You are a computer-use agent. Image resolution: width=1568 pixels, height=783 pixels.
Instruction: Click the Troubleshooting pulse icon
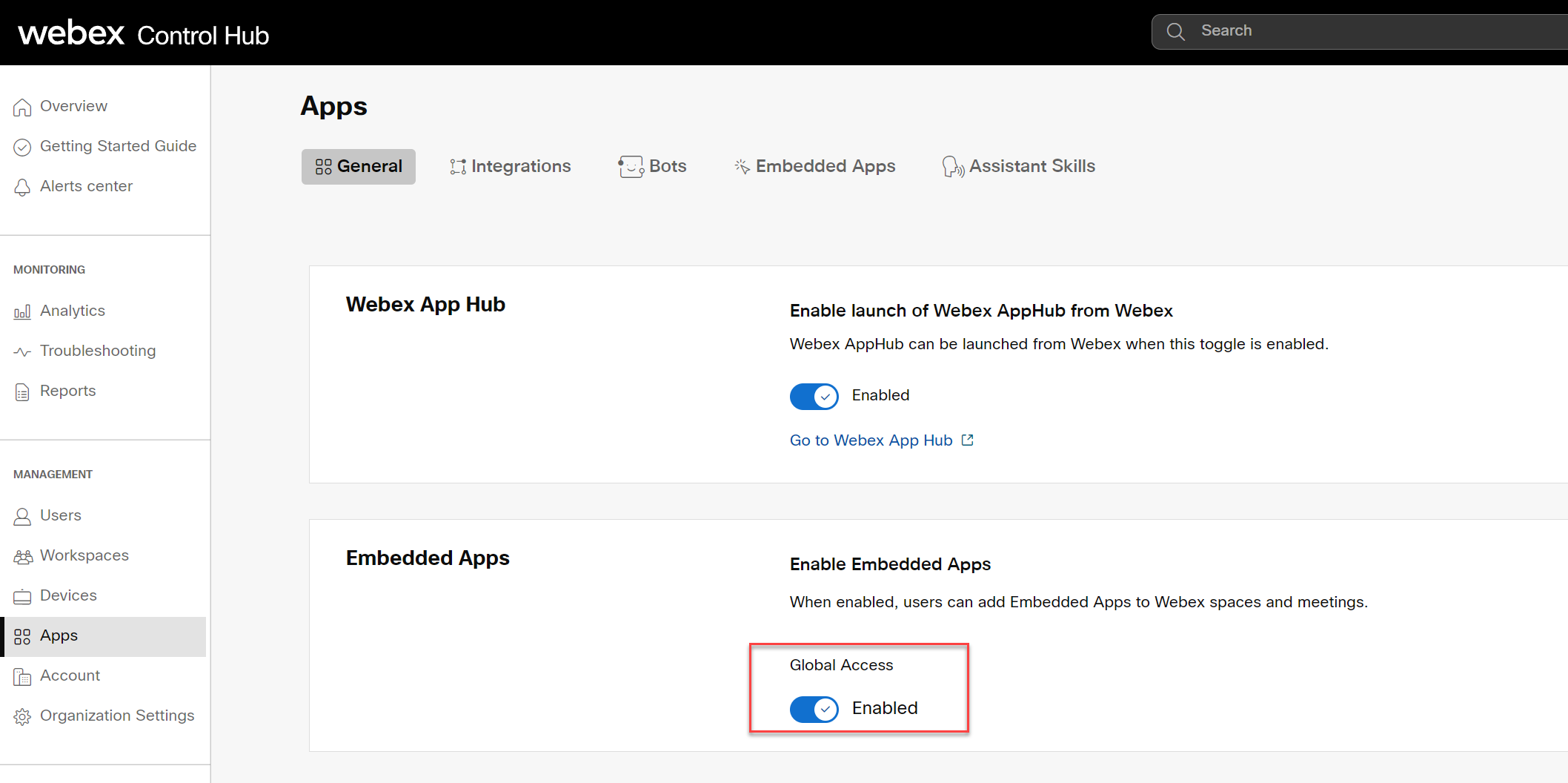pos(22,352)
